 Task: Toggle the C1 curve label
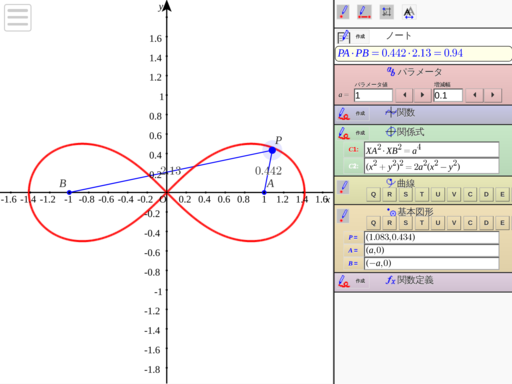pyautogui.click(x=353, y=150)
